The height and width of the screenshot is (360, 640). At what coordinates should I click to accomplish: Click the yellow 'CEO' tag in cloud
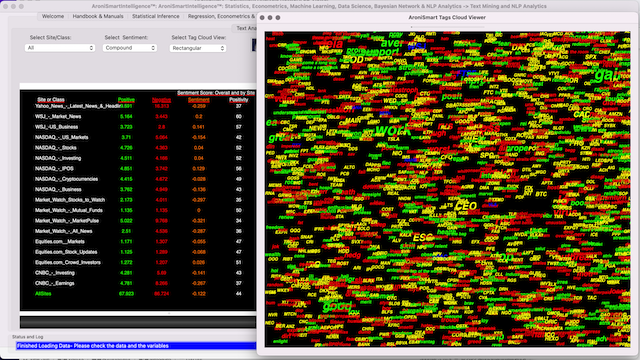pos(465,206)
